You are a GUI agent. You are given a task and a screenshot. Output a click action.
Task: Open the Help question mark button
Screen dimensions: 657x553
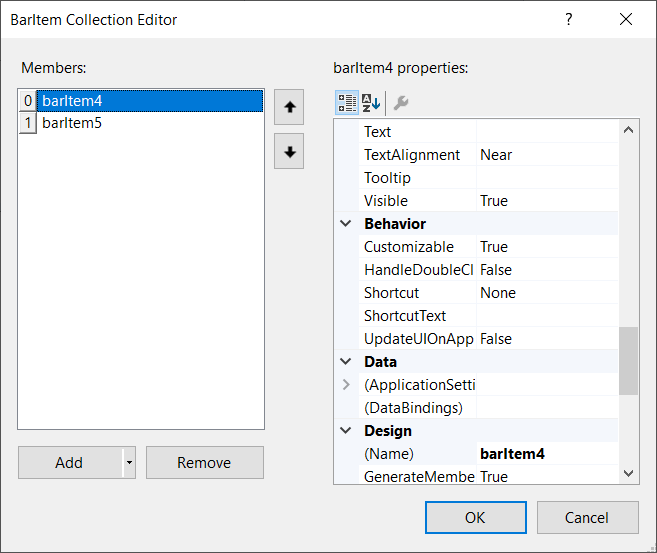(x=569, y=19)
